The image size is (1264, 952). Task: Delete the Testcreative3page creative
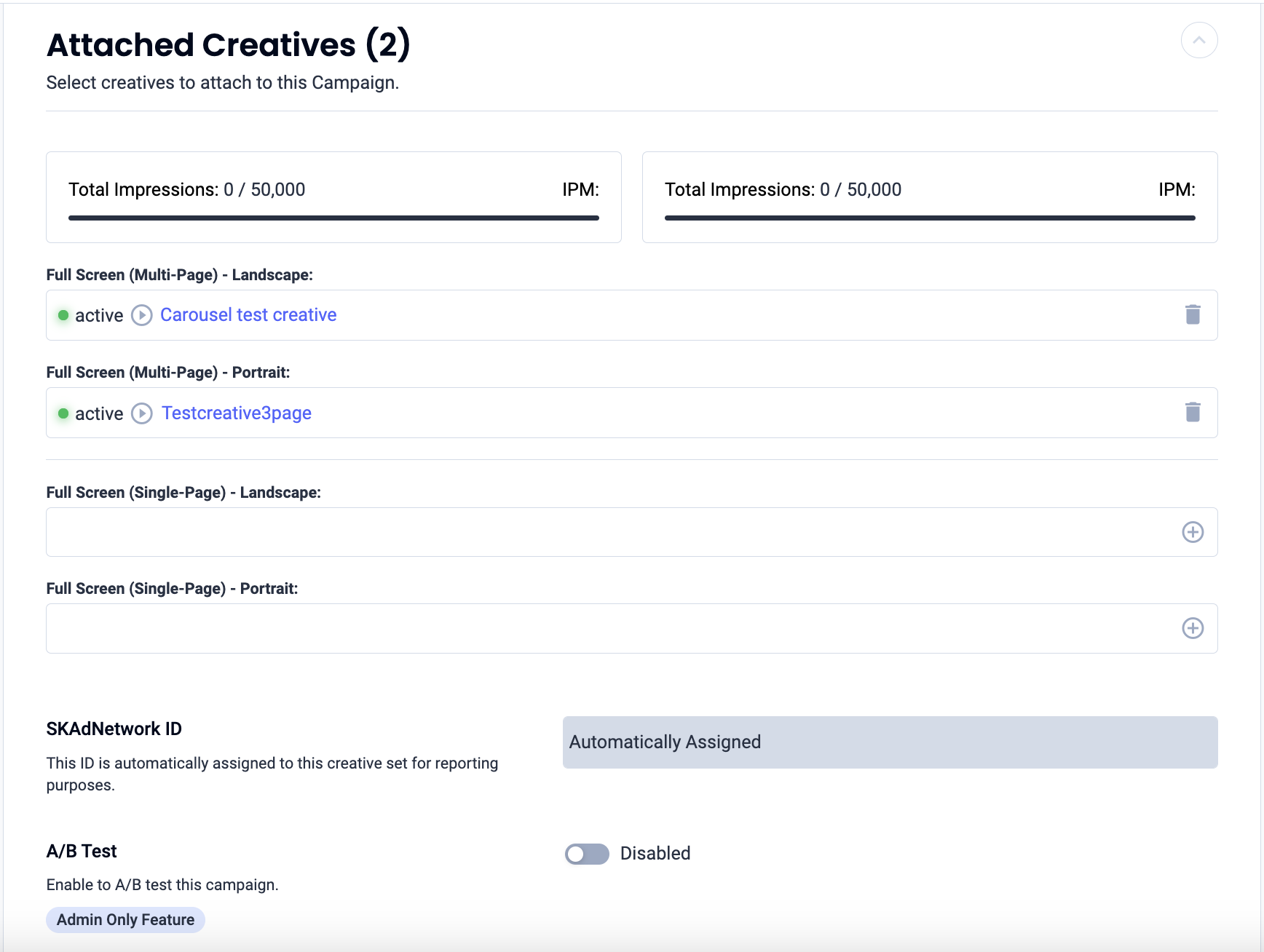[1193, 412]
